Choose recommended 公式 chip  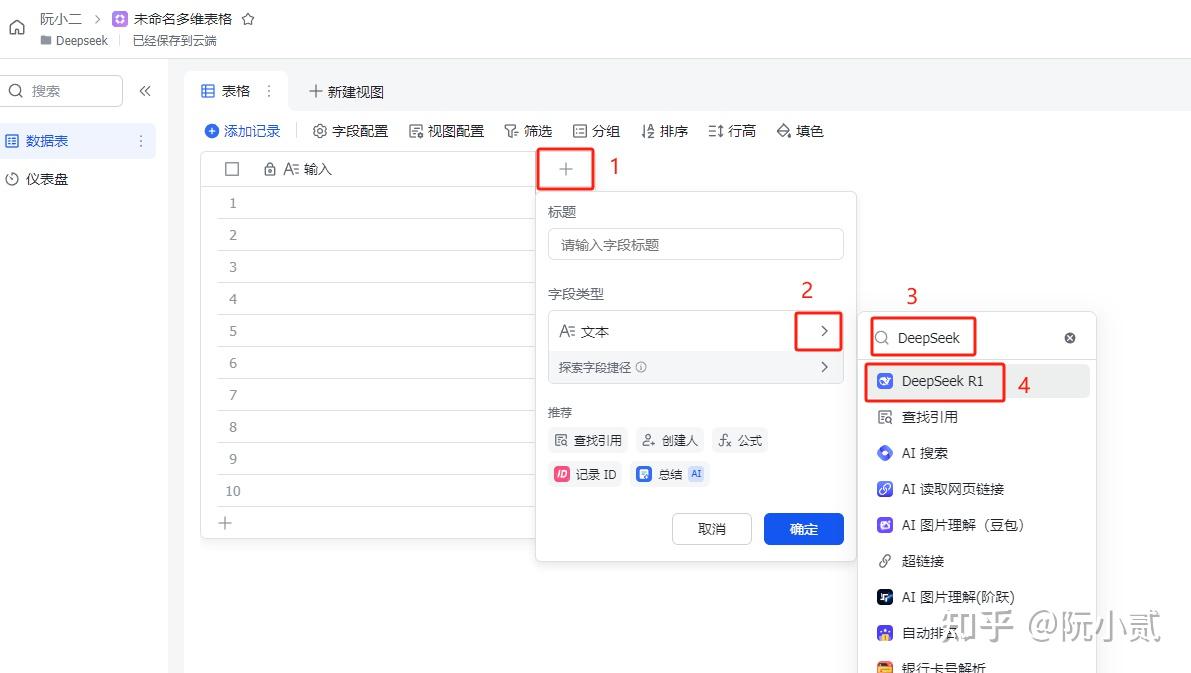[741, 441]
